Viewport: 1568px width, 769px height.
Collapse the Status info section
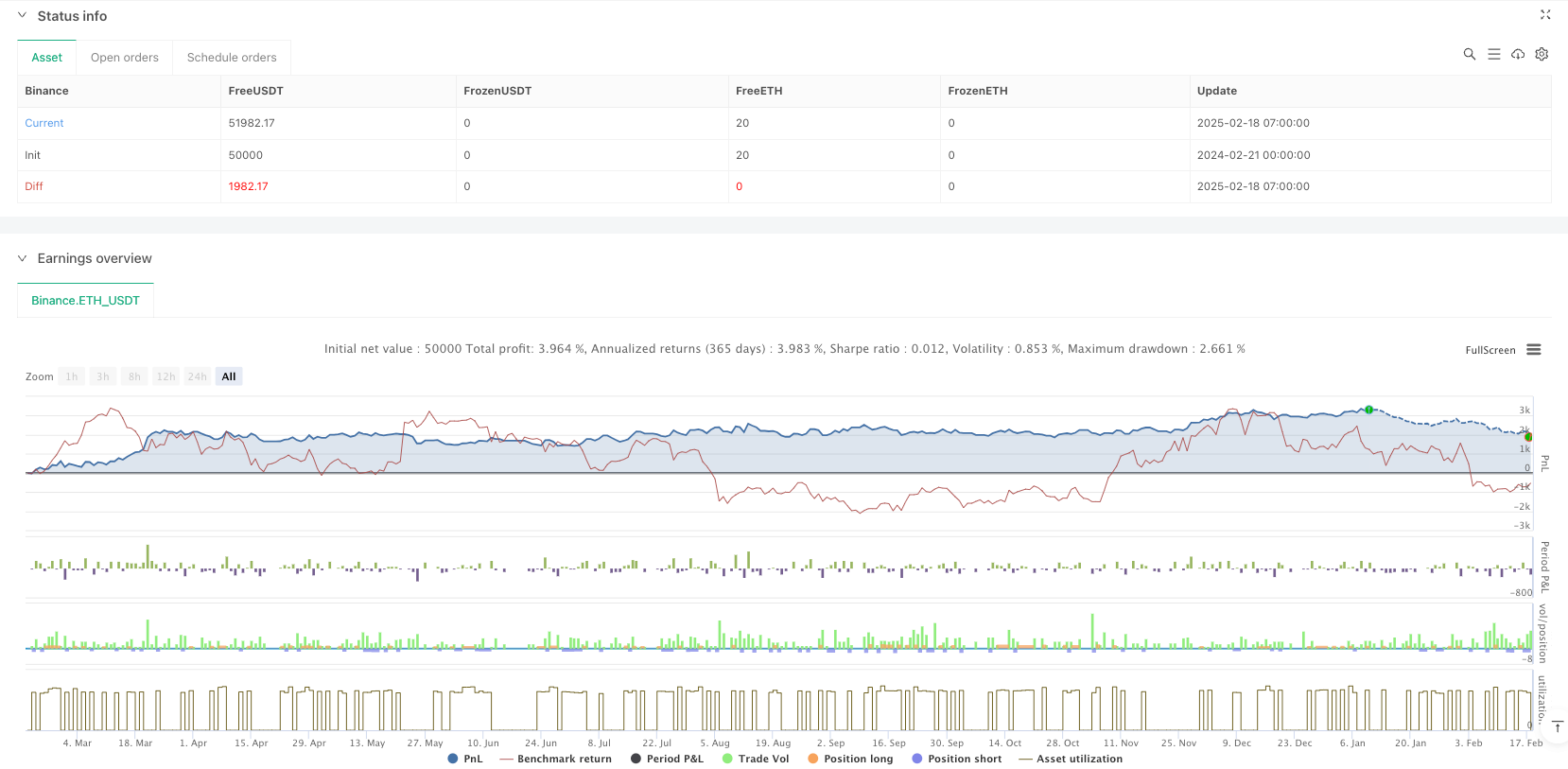(x=23, y=16)
